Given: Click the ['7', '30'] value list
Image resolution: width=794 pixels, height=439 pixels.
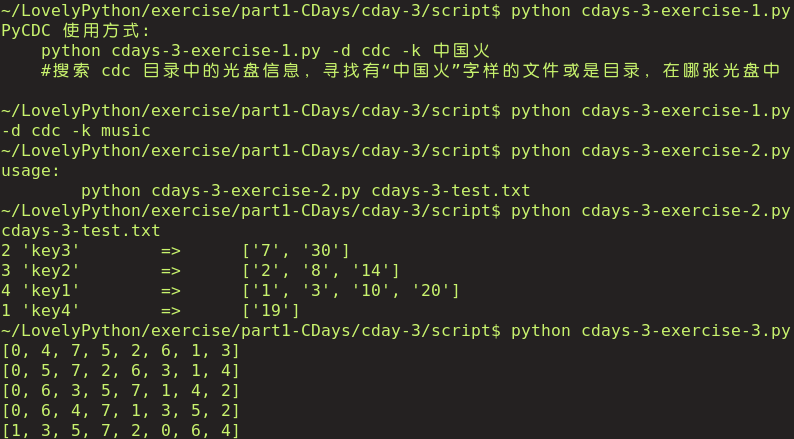Looking at the screenshot, I should click(x=295, y=251).
